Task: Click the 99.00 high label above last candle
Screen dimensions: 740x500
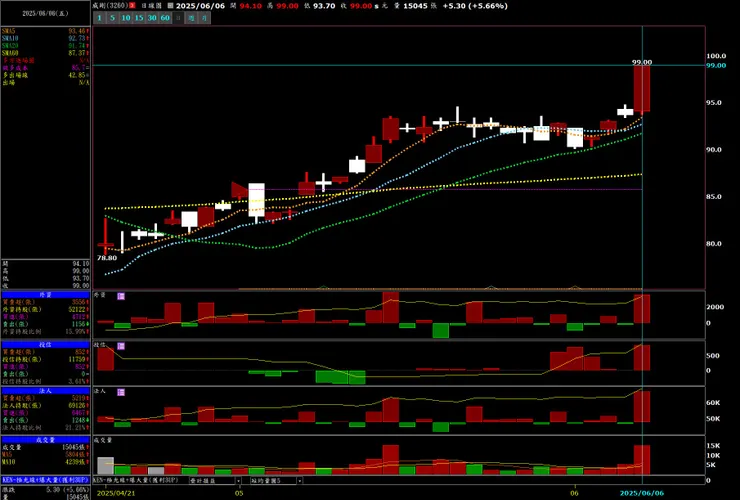Action: coord(642,62)
